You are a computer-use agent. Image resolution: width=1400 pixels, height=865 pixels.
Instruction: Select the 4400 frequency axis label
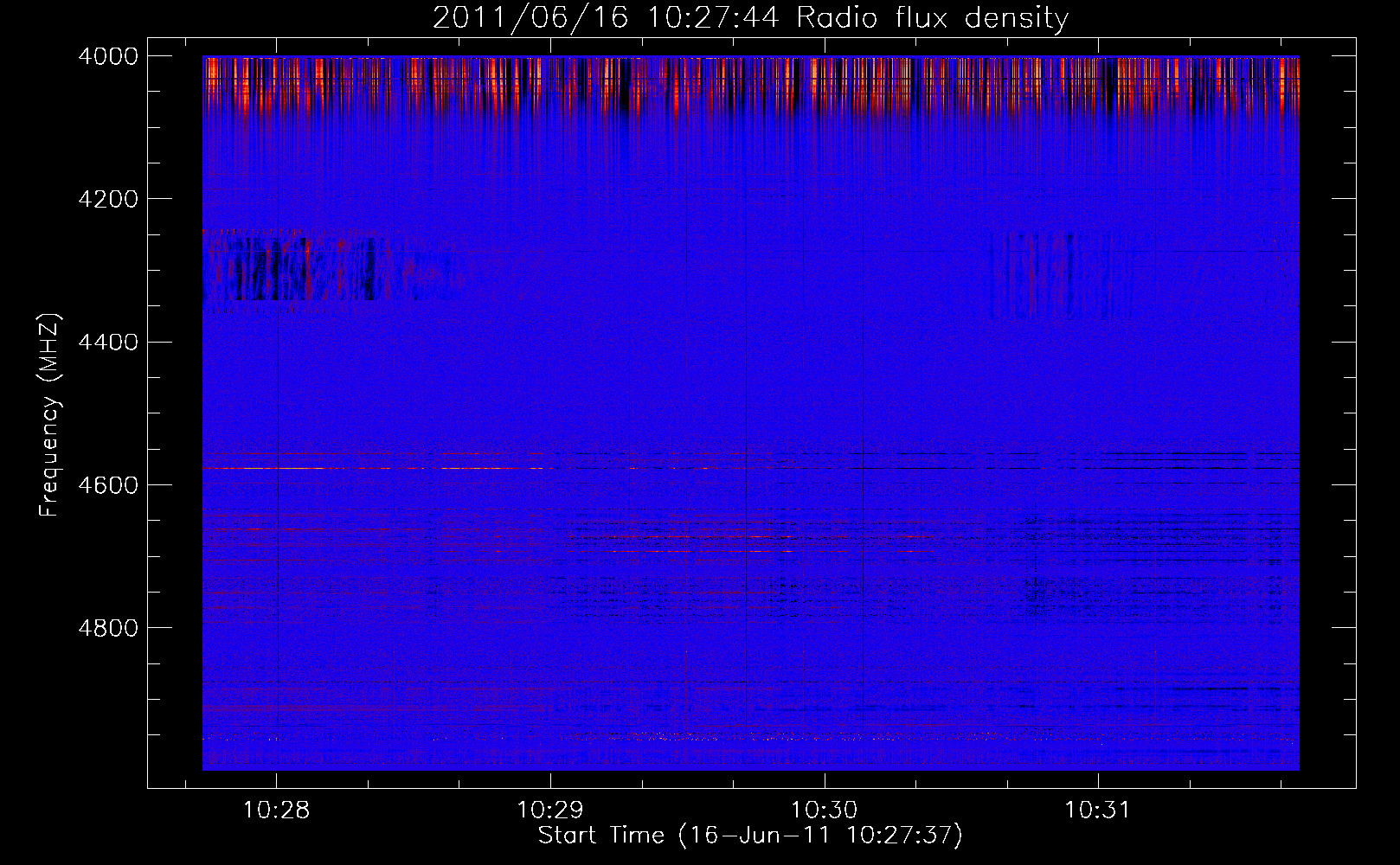point(108,342)
